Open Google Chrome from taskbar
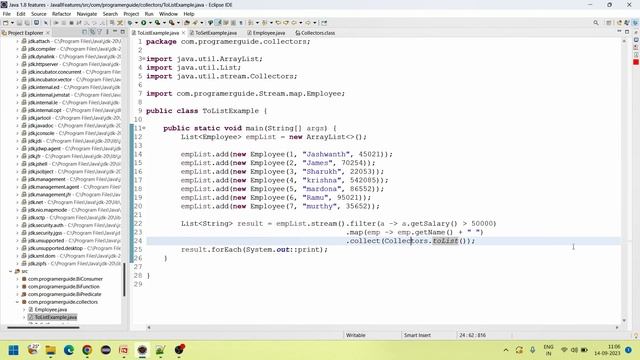 pos(87,350)
